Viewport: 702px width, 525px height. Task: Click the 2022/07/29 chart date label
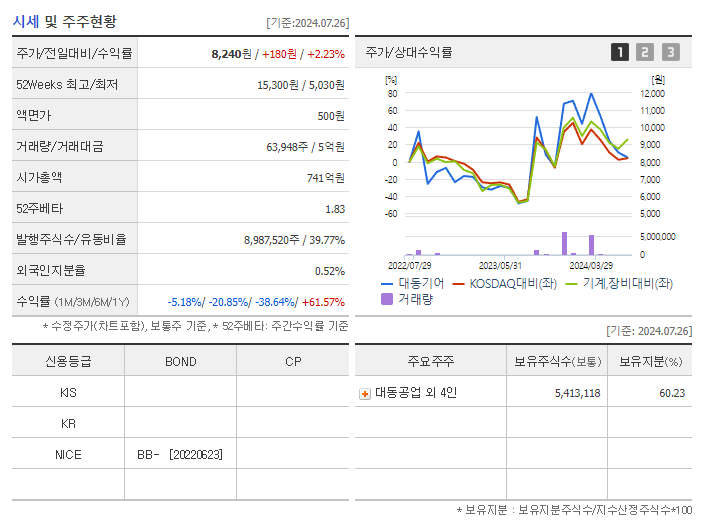point(409,266)
